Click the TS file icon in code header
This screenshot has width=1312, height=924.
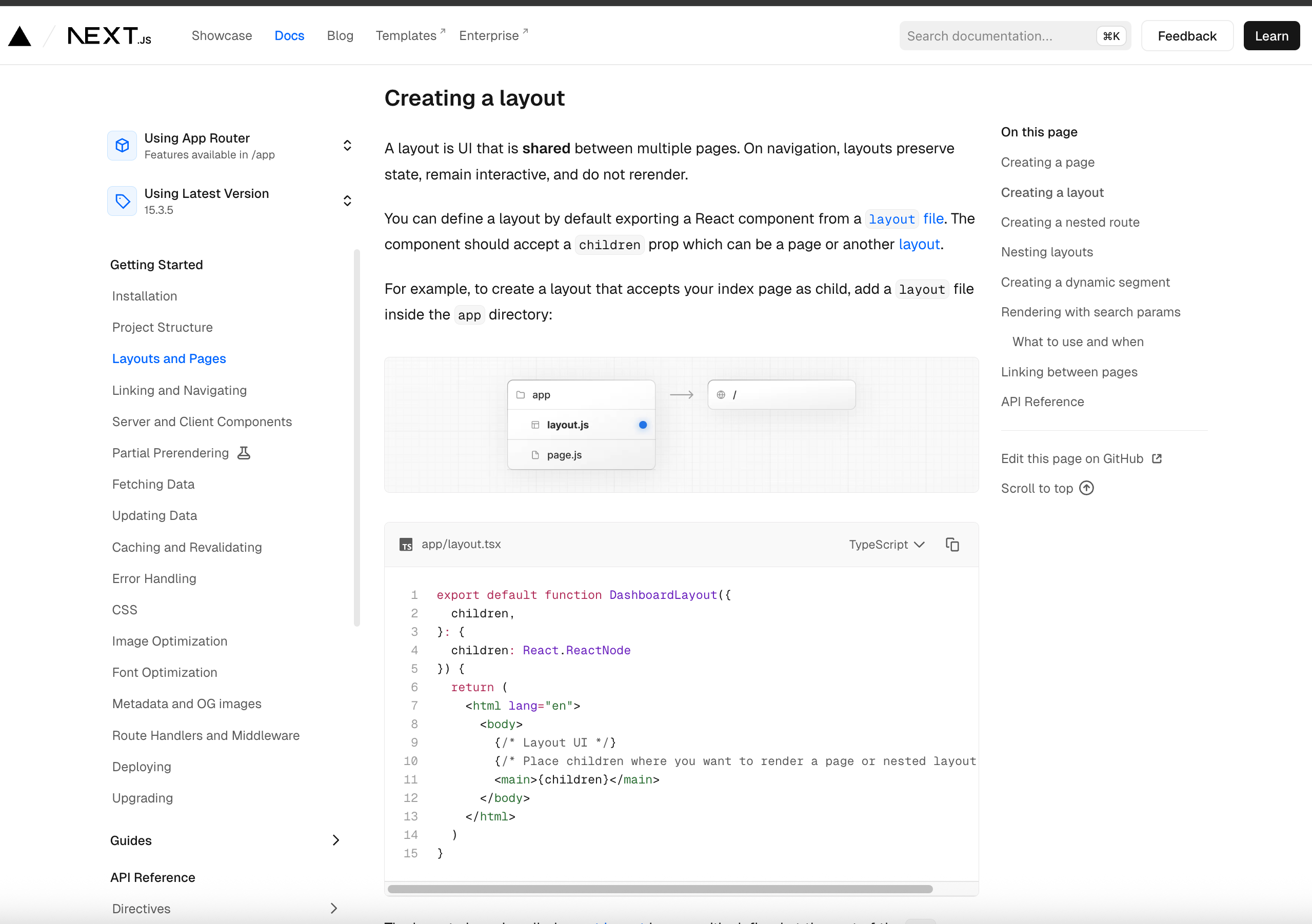point(406,545)
